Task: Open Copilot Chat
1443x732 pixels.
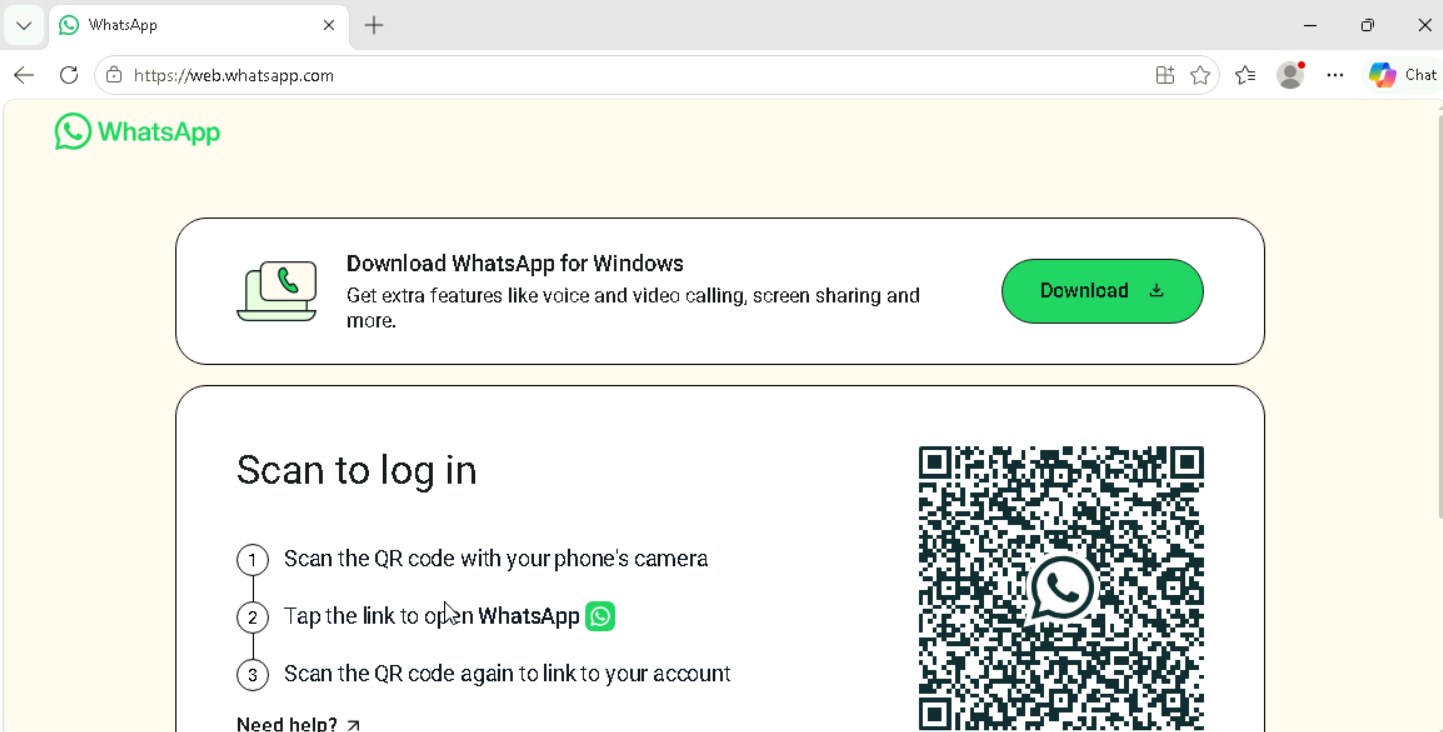Action: coord(1404,75)
